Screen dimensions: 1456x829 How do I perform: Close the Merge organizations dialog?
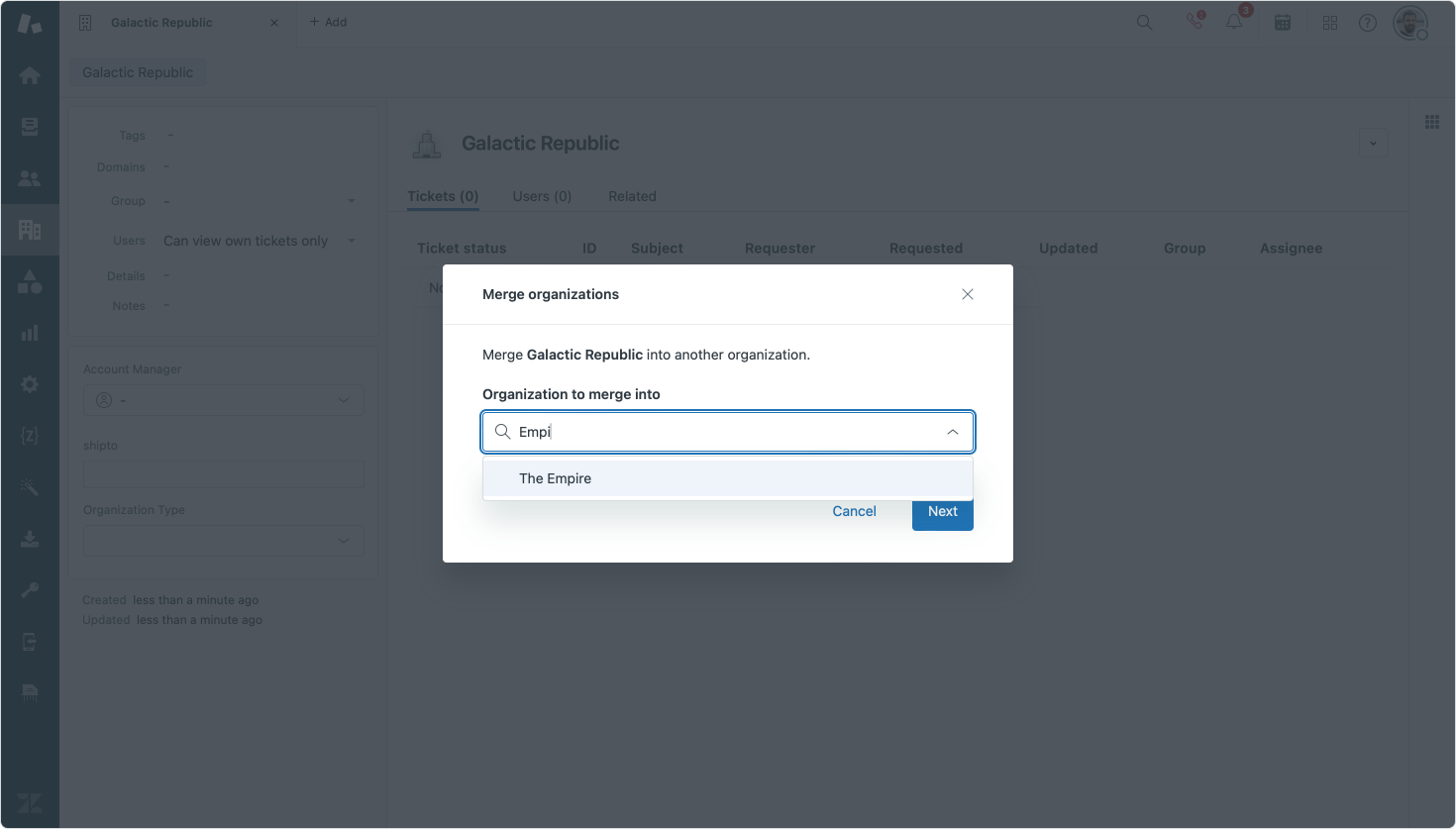[x=968, y=294]
